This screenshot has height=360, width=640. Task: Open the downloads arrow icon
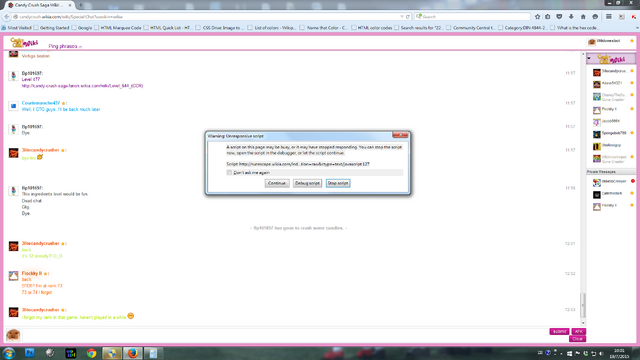[x=571, y=17]
